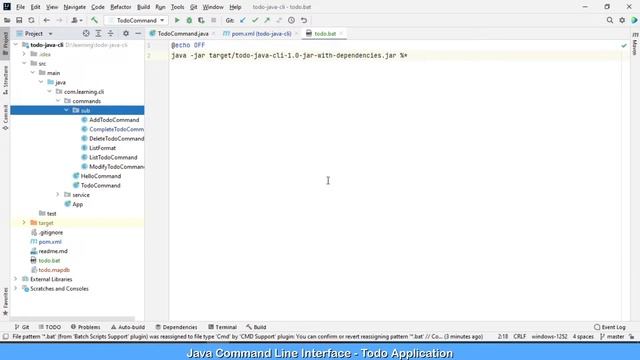640x360 pixels.
Task: Open the Tools menu
Action: [x=177, y=7]
